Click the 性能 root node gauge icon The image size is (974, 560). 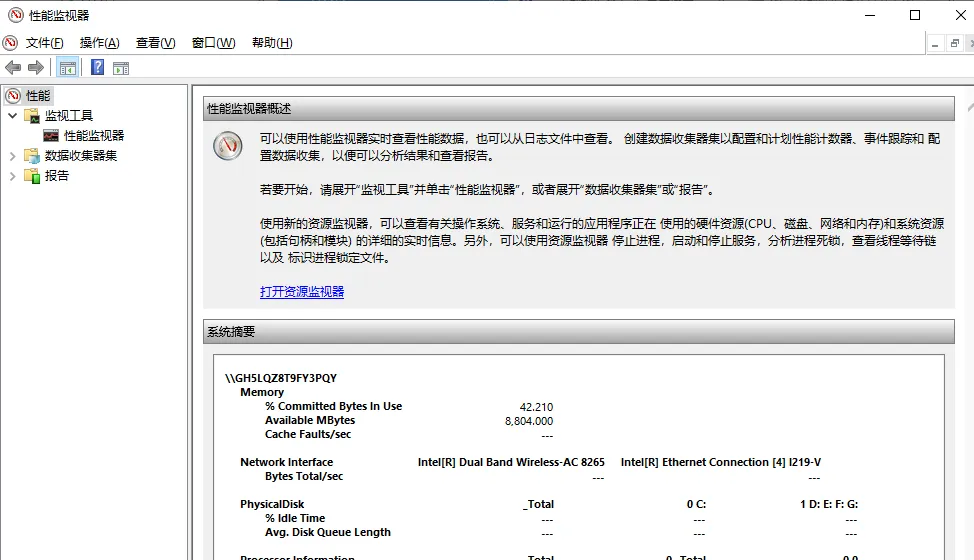pos(13,96)
